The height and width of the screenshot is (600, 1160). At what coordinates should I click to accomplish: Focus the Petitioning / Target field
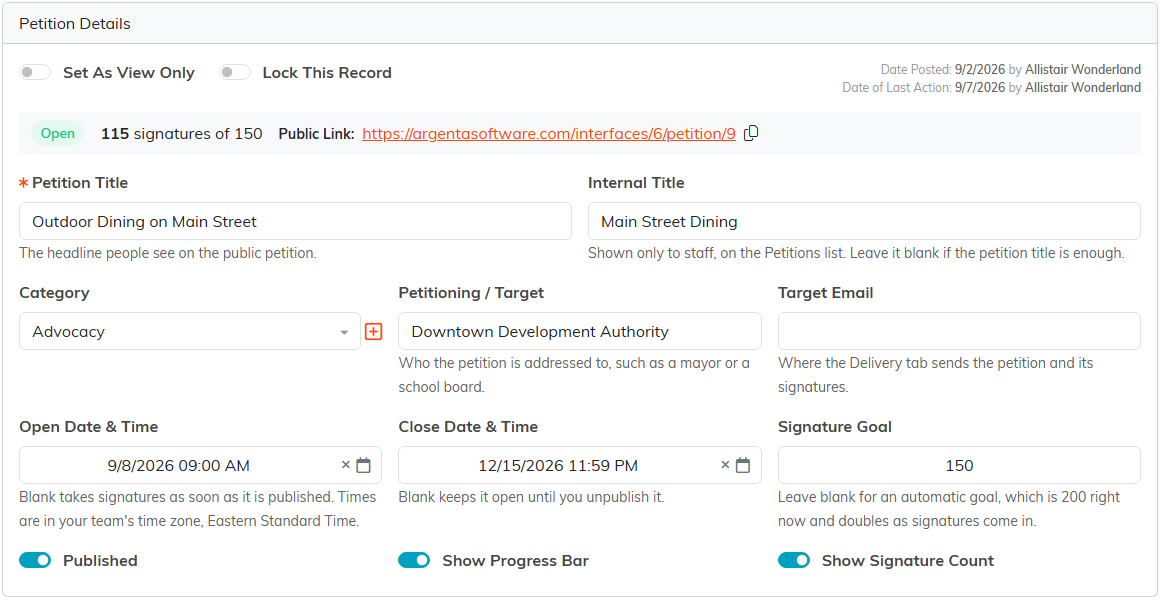[x=580, y=331]
